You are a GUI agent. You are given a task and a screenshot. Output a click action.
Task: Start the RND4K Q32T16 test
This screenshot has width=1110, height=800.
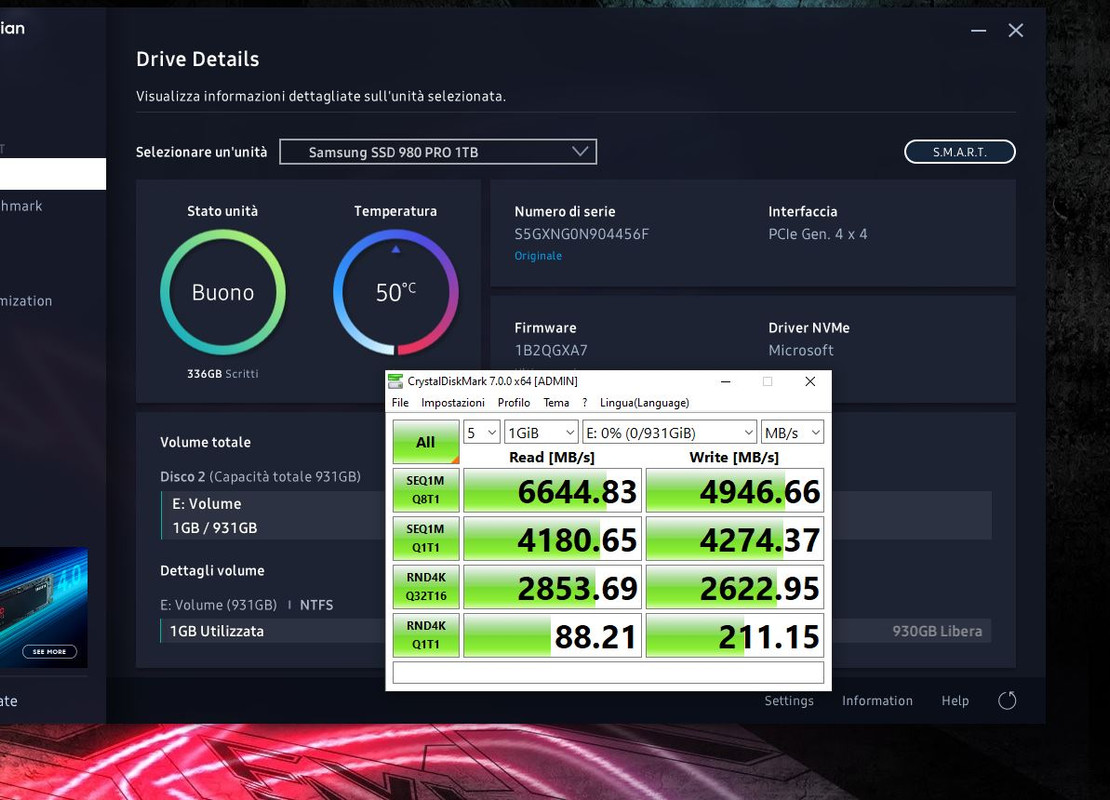coord(425,586)
